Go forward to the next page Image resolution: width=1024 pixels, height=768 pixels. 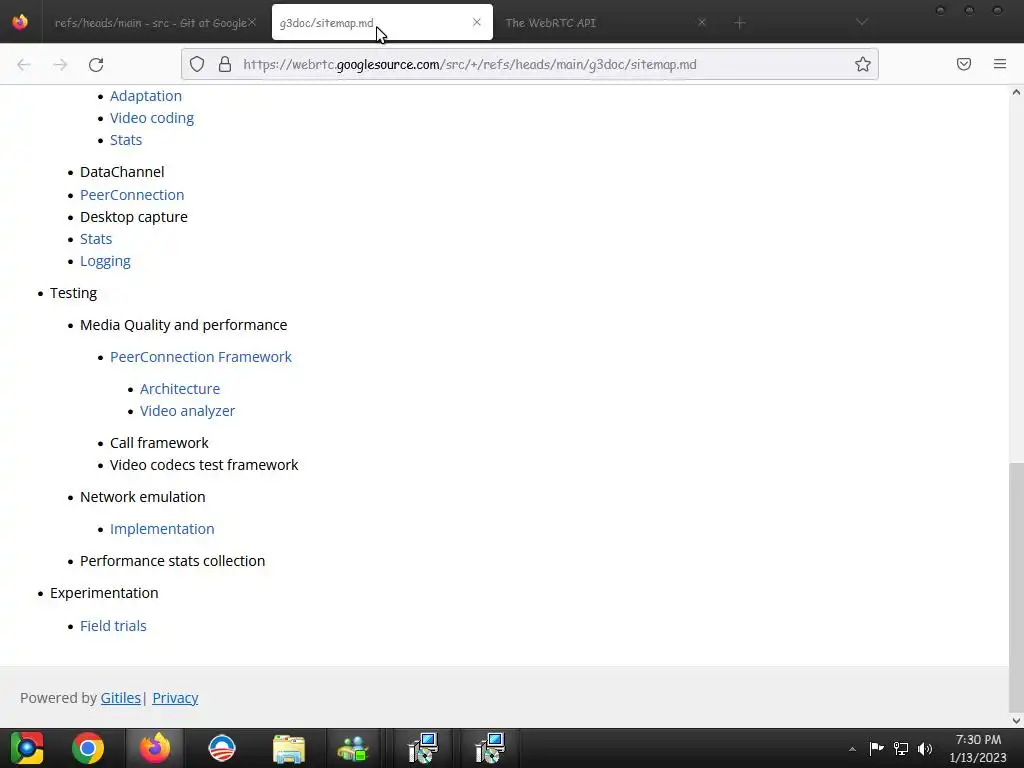(x=60, y=64)
